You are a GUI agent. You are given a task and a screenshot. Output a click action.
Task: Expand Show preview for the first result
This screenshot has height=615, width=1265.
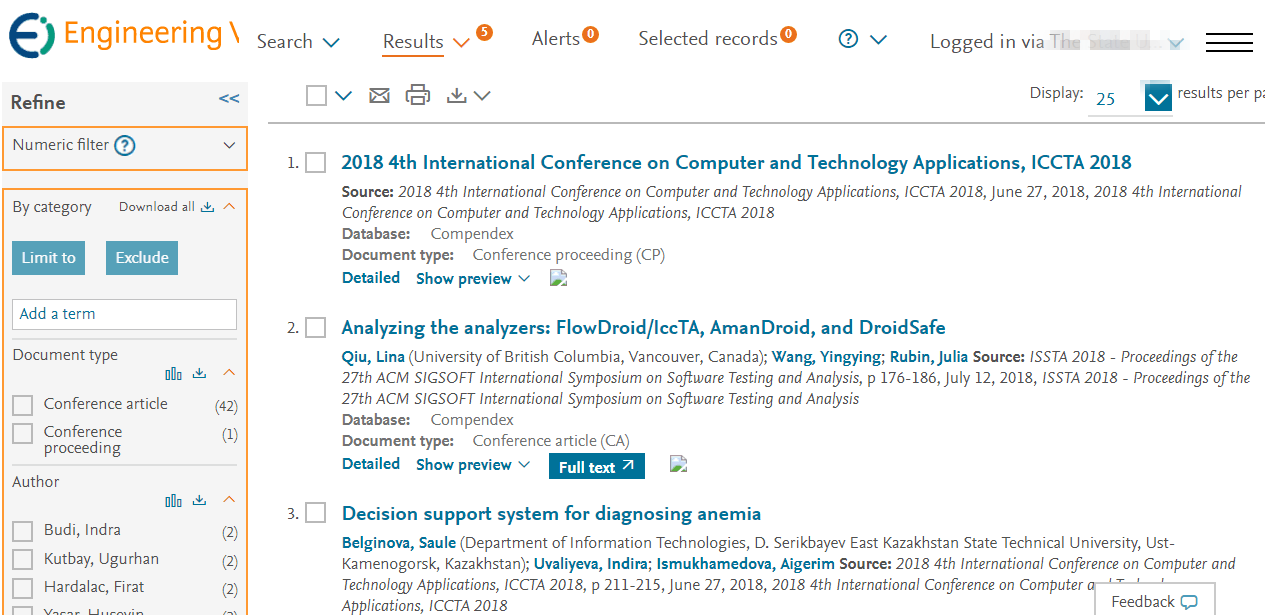click(472, 279)
